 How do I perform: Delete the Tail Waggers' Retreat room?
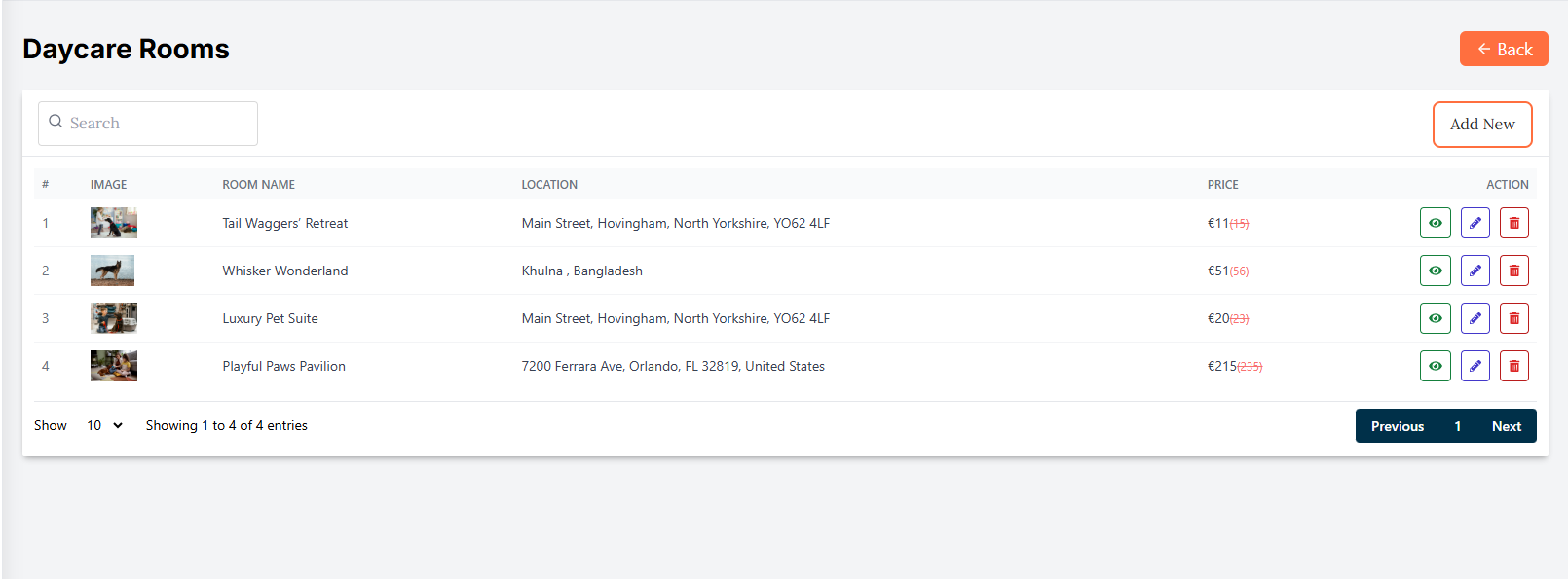(x=1513, y=223)
